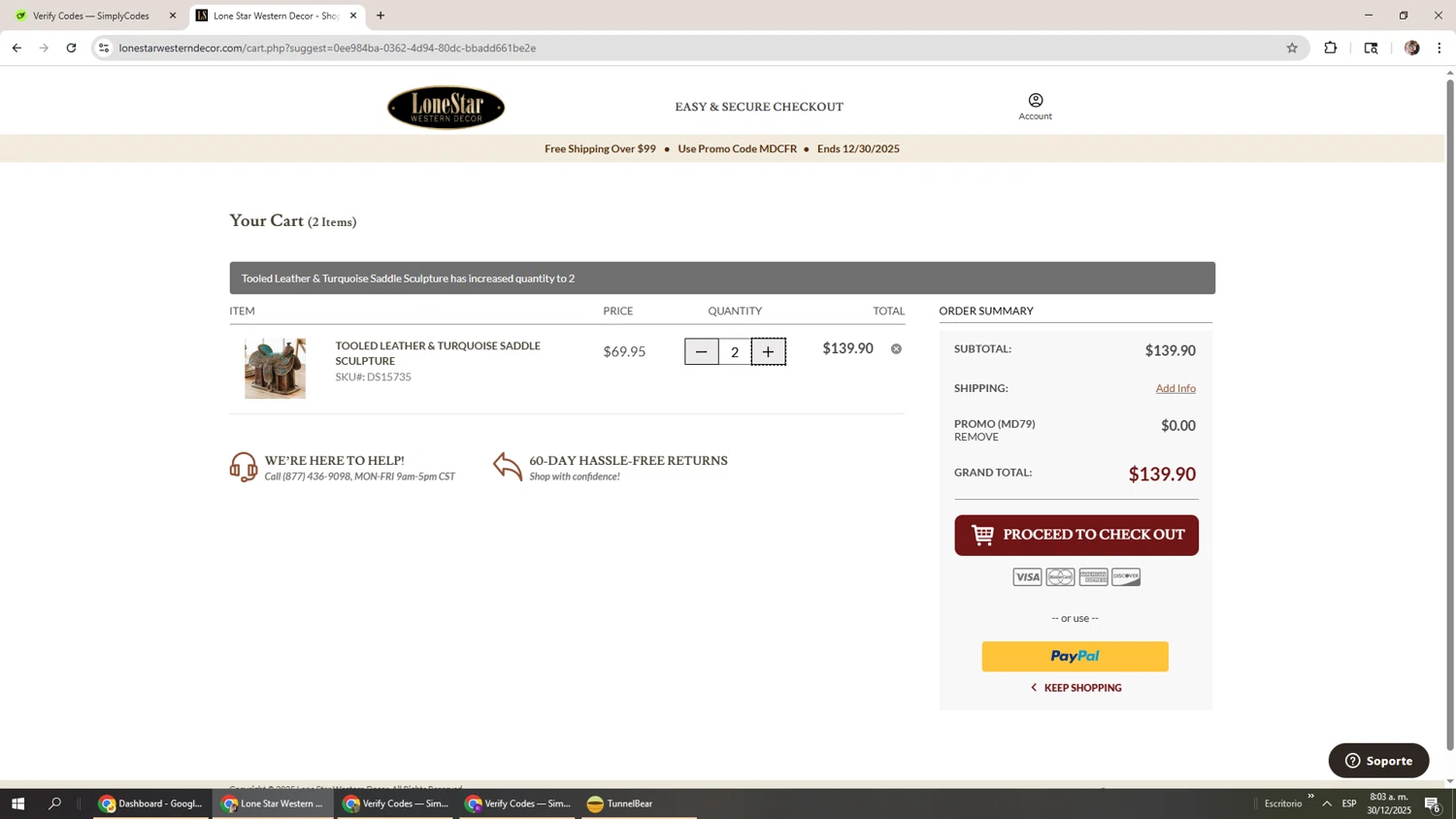The width and height of the screenshot is (1456, 819).
Task: Click the headset help icon
Action: click(244, 467)
